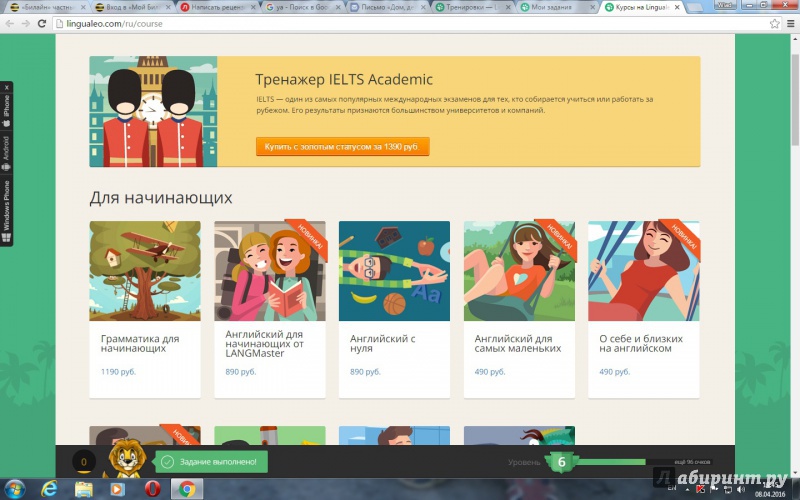Click 490 руб. under О себе и близких
The height and width of the screenshot is (500, 800).
click(x=615, y=372)
